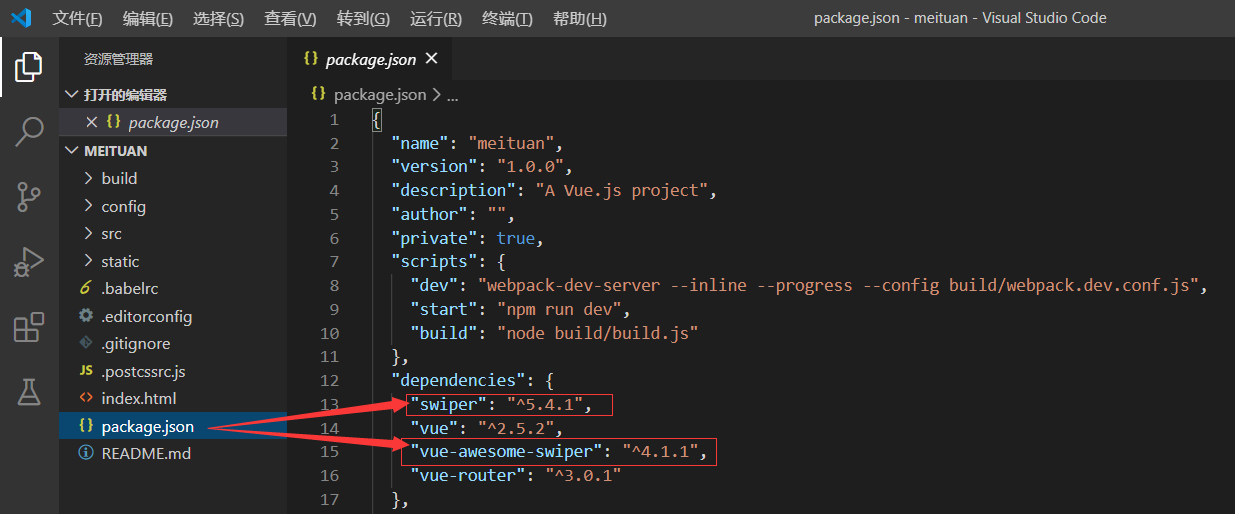Open .gitignore file in explorer
Screen dimensions: 1235x514
173,343
